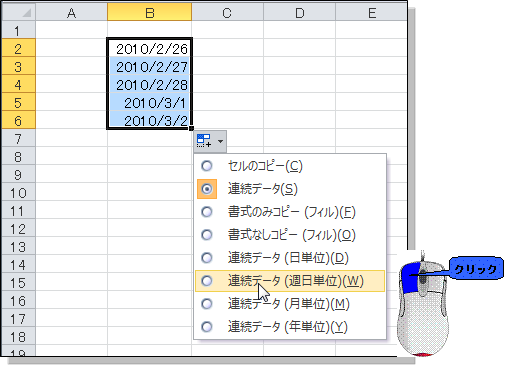The image size is (506, 365).
Task: Click cell containing 2010/2/26
Action: (x=150, y=48)
